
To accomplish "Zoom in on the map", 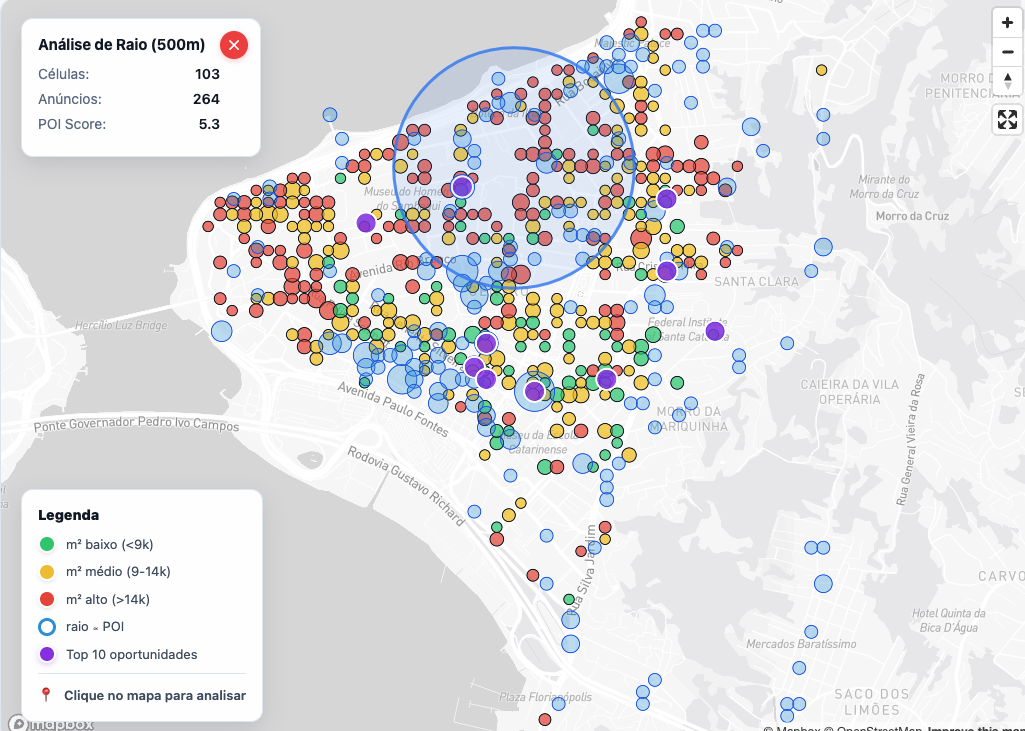I will (x=1007, y=23).
